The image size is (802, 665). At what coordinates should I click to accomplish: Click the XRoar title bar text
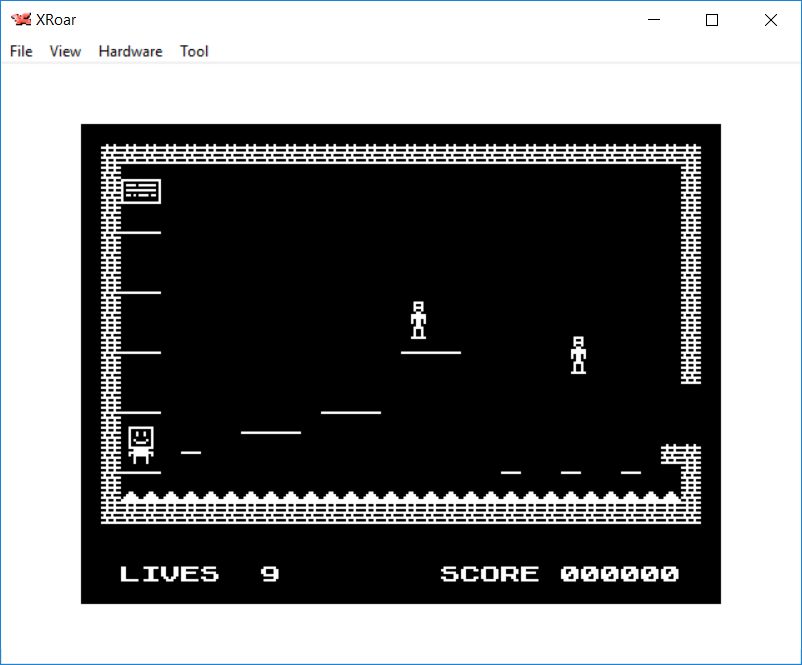pos(57,20)
